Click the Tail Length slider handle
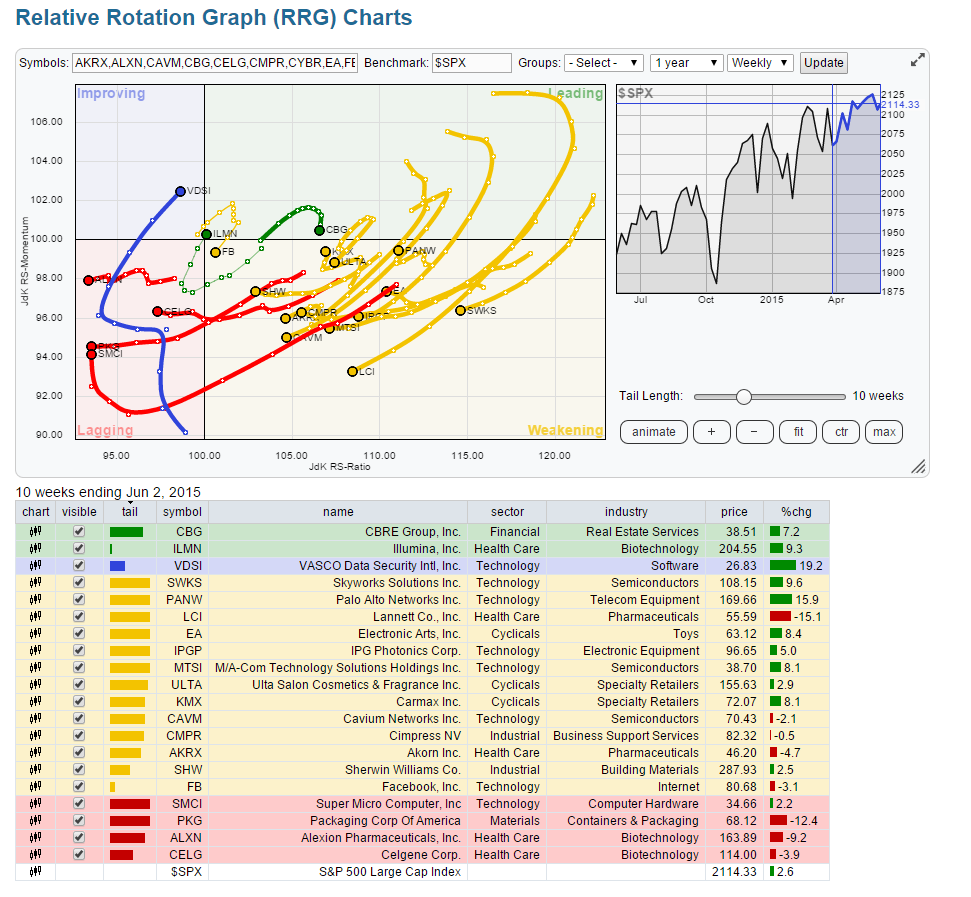Viewport: 971px width, 897px height. pos(744,397)
